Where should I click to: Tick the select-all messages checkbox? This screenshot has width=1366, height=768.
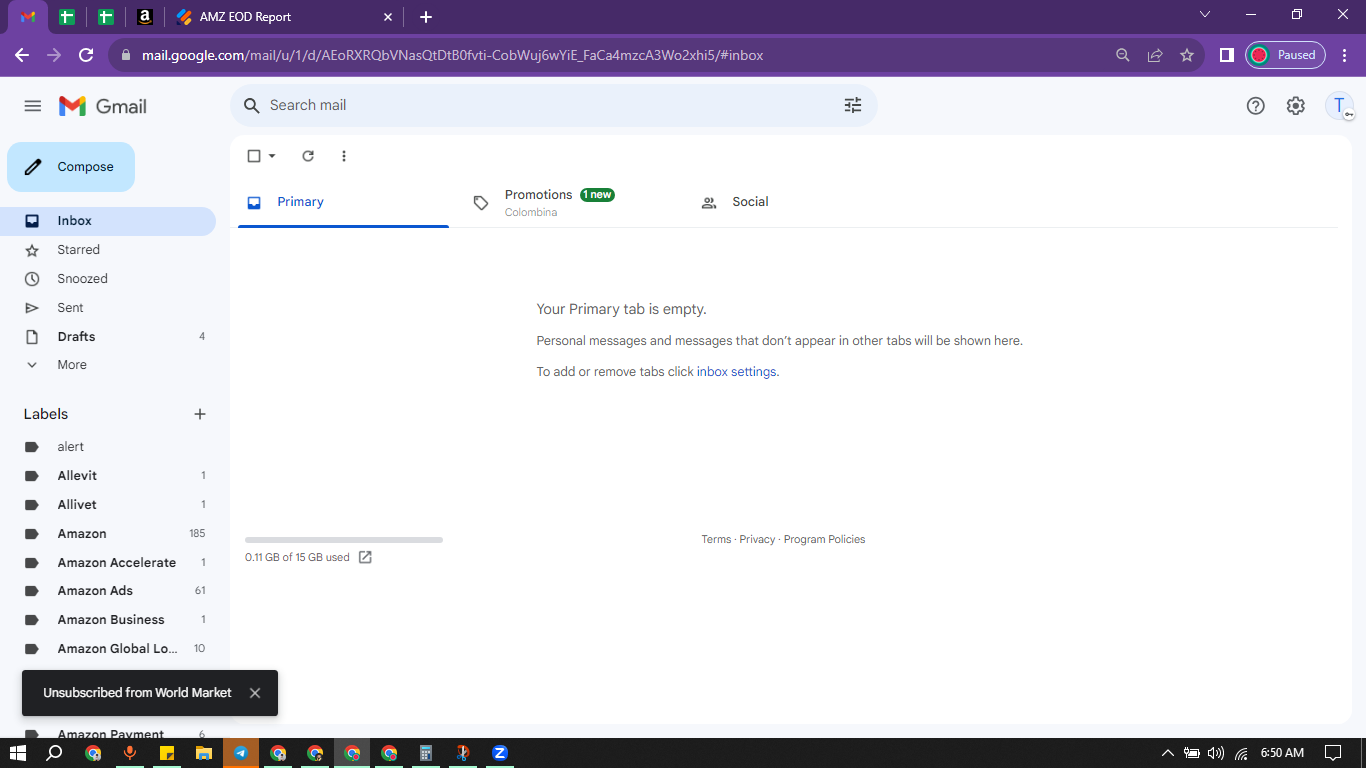[254, 156]
